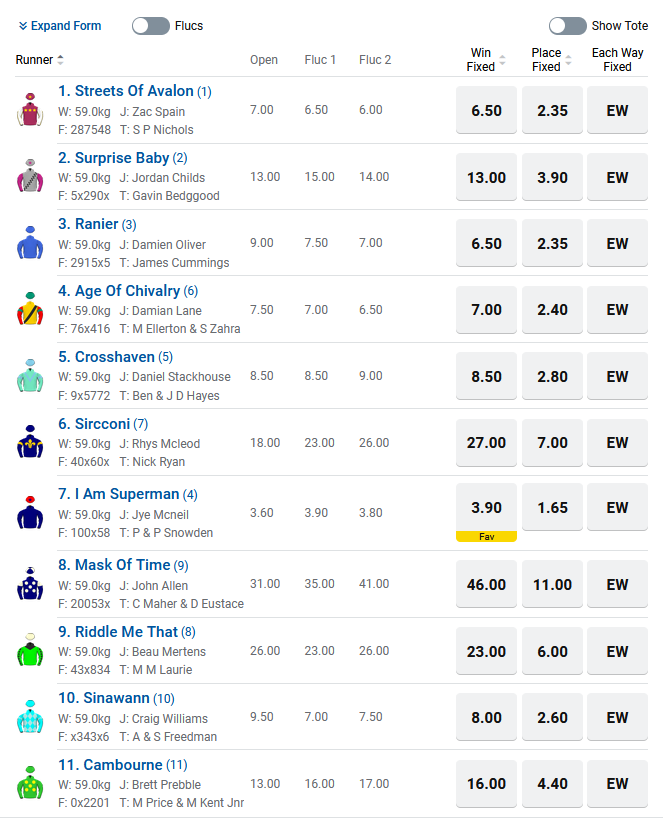
Task: Open Mask Of Time runner page
Action: coord(123,565)
